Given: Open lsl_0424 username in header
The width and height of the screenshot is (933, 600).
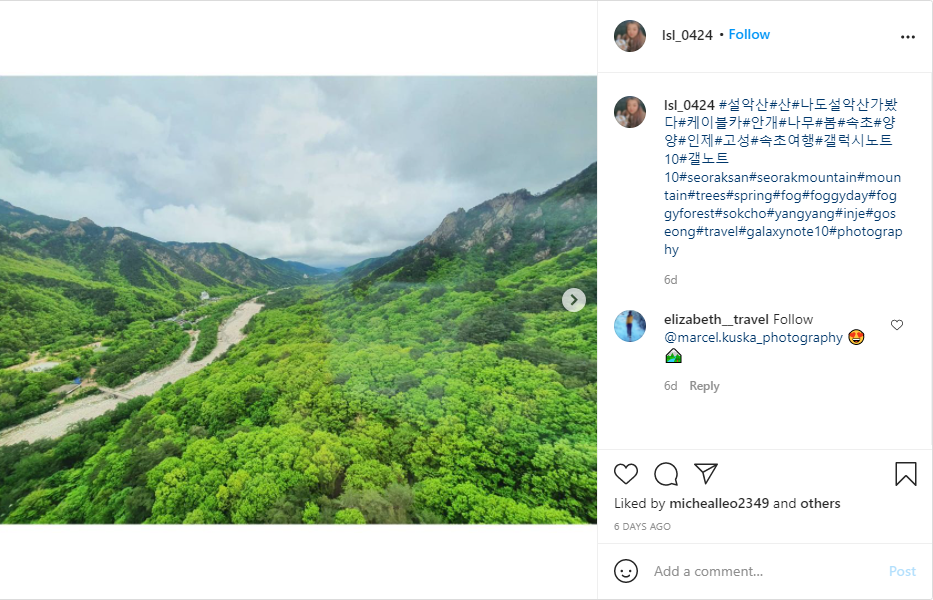Looking at the screenshot, I should 687,35.
